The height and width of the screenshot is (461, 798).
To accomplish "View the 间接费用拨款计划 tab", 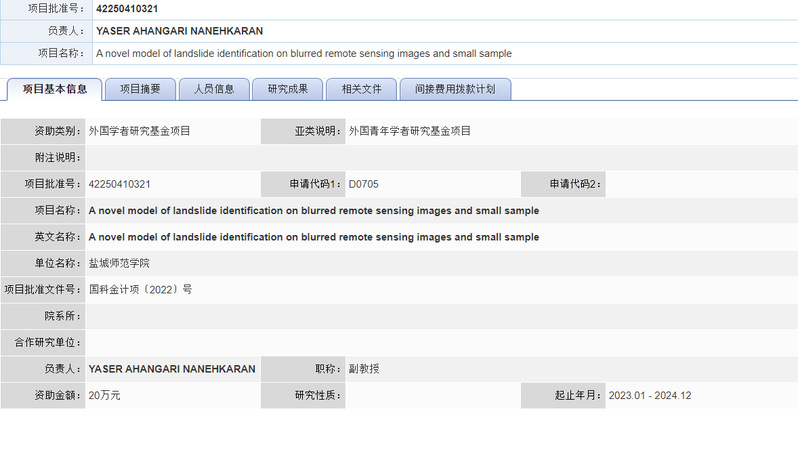I will tap(455, 89).
